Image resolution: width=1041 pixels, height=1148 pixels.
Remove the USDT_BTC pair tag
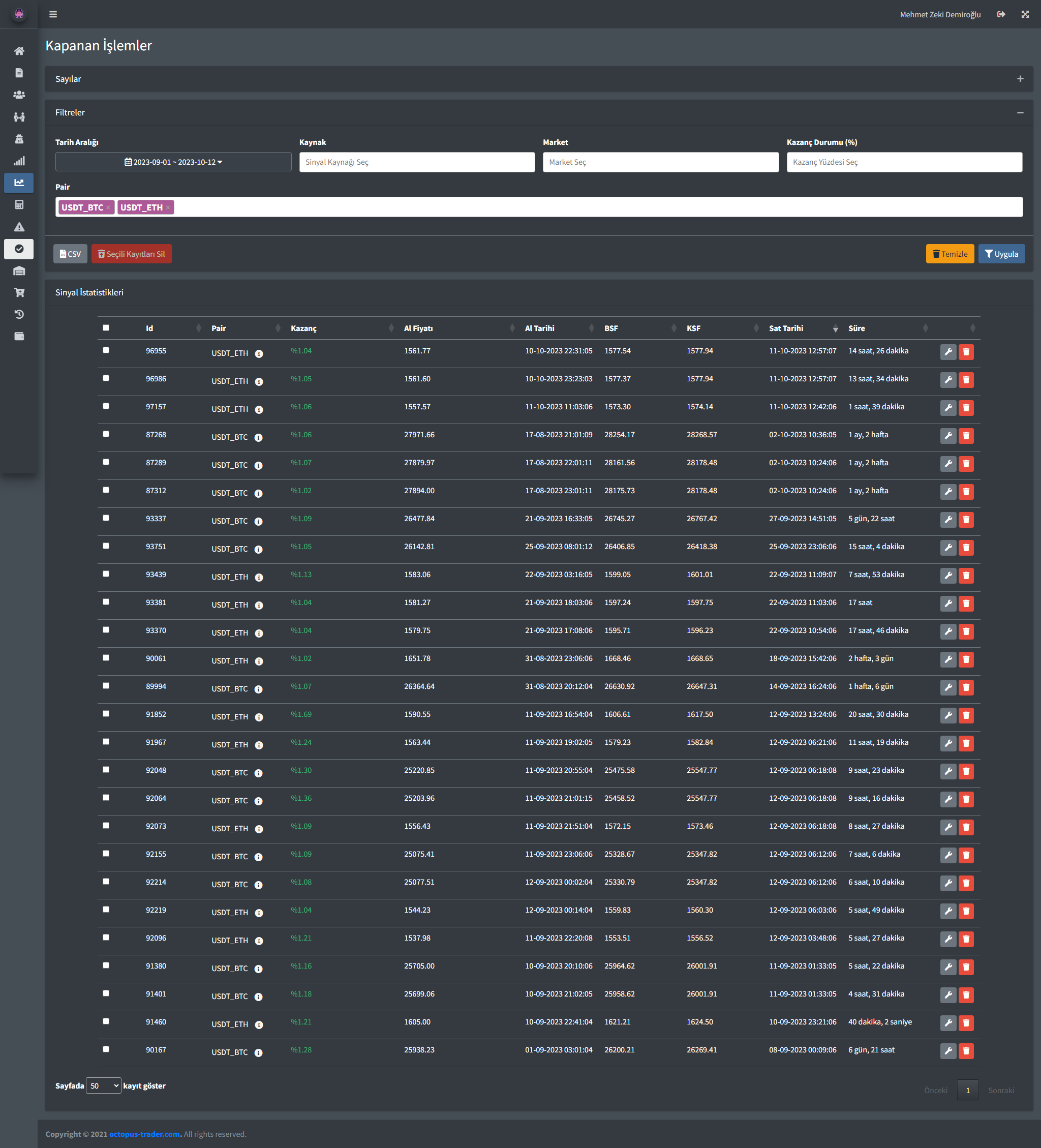(x=108, y=207)
